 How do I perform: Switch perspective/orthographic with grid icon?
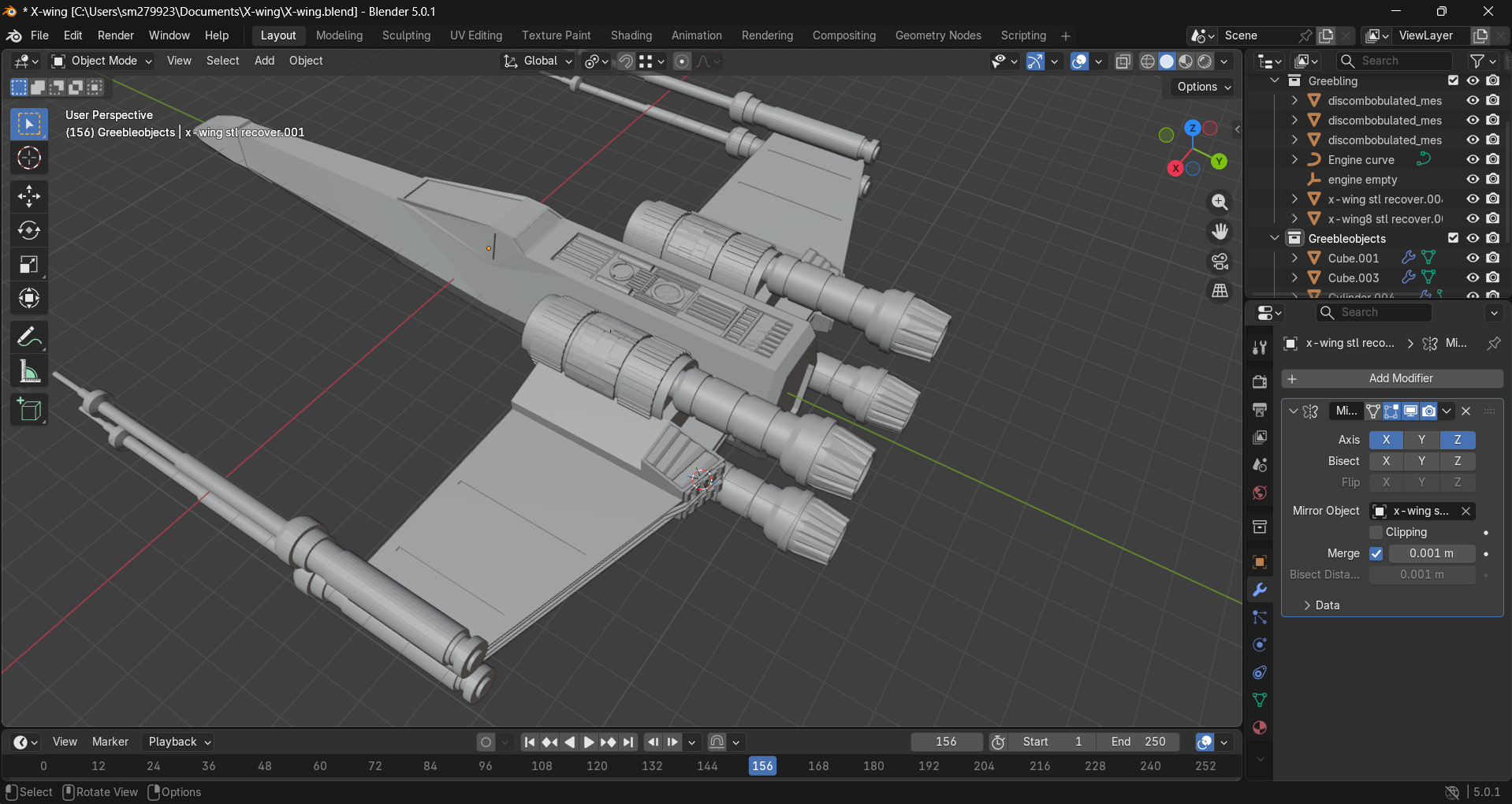[x=1220, y=291]
